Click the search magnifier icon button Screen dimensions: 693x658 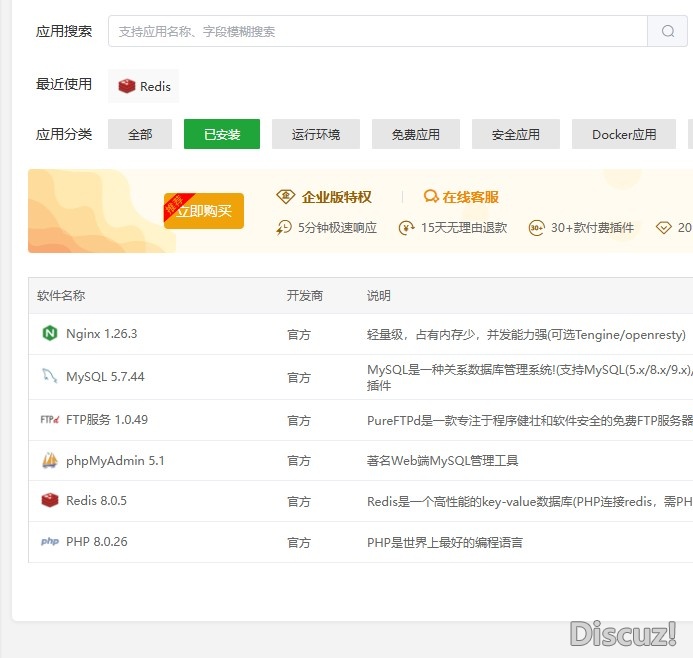667,31
